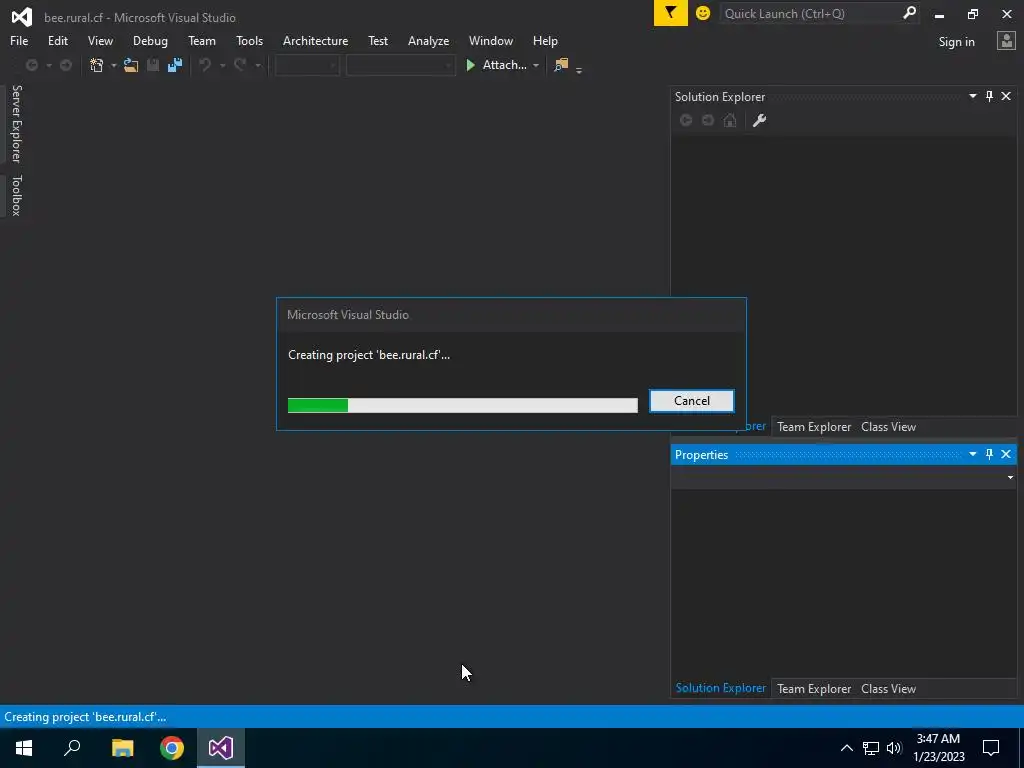Click the Solution Explorer wrench Properties icon

coord(759,120)
